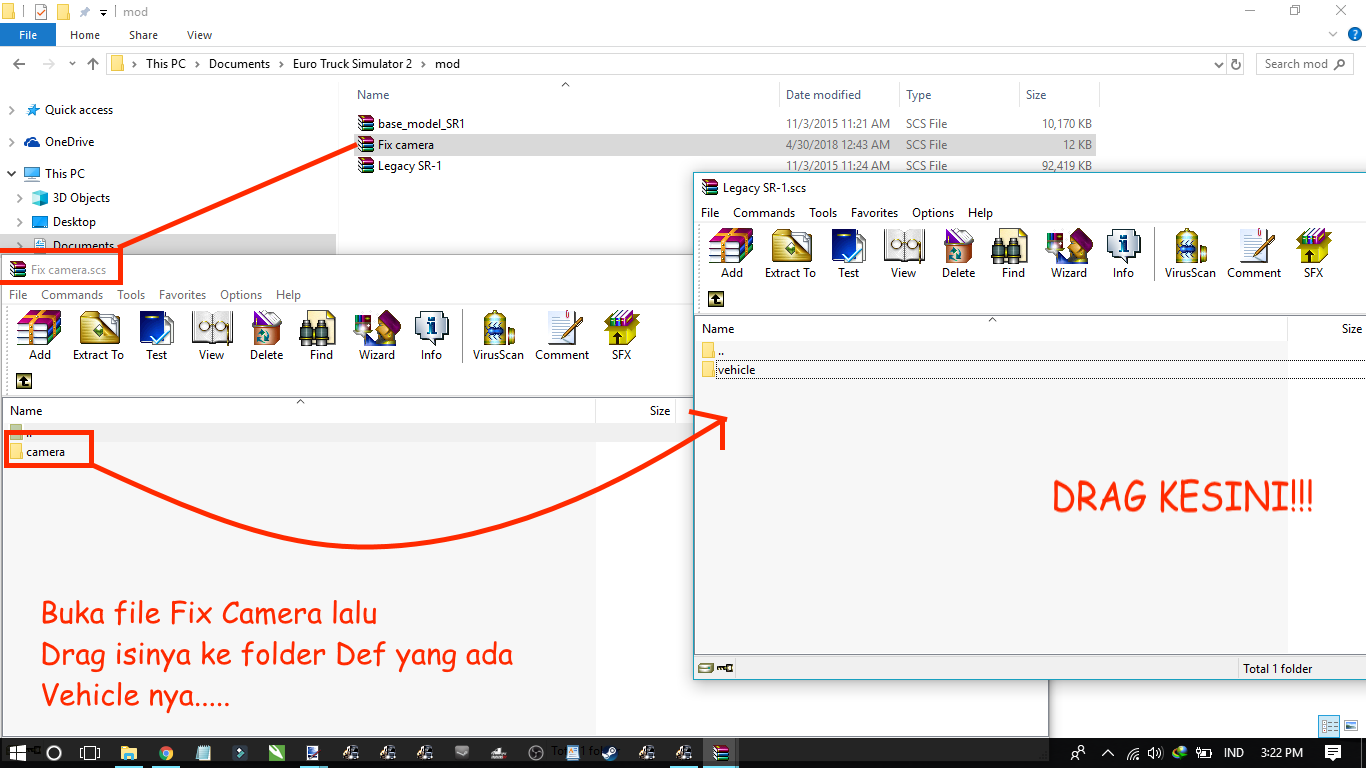Open File menu in Fix camera.scs window

pos(18,295)
